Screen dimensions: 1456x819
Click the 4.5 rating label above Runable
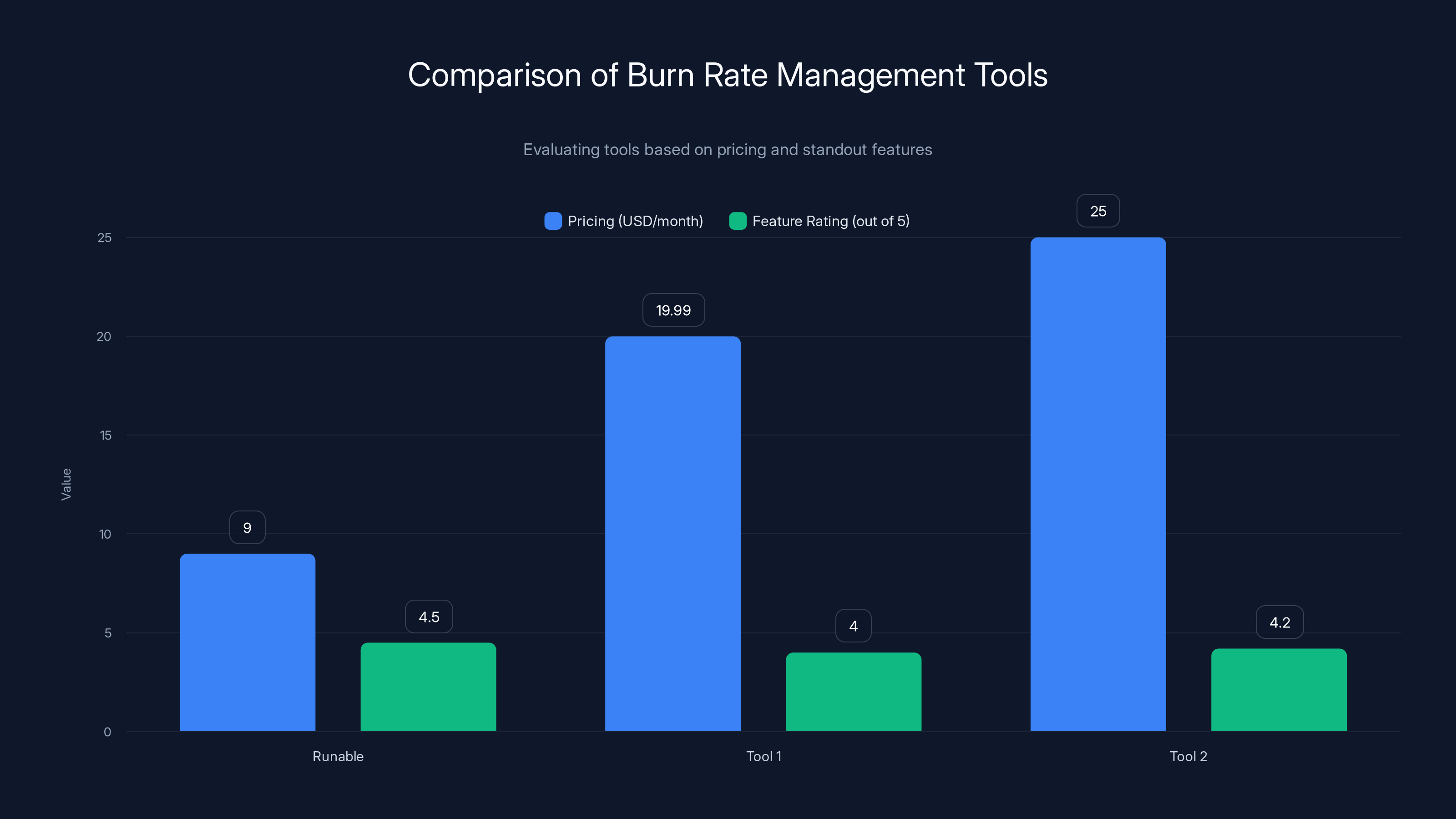[x=429, y=617]
